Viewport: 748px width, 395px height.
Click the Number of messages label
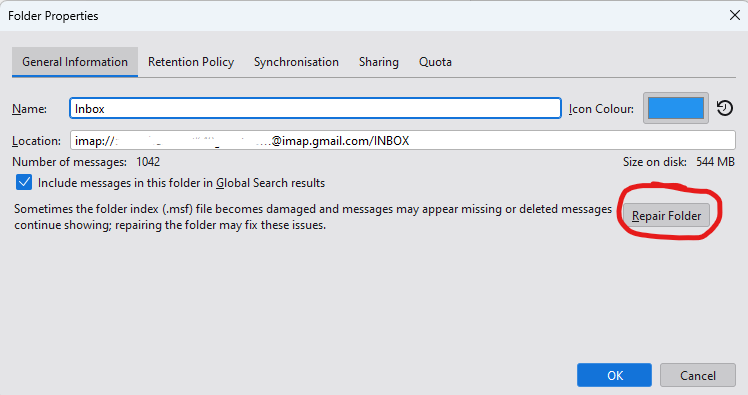[70, 162]
